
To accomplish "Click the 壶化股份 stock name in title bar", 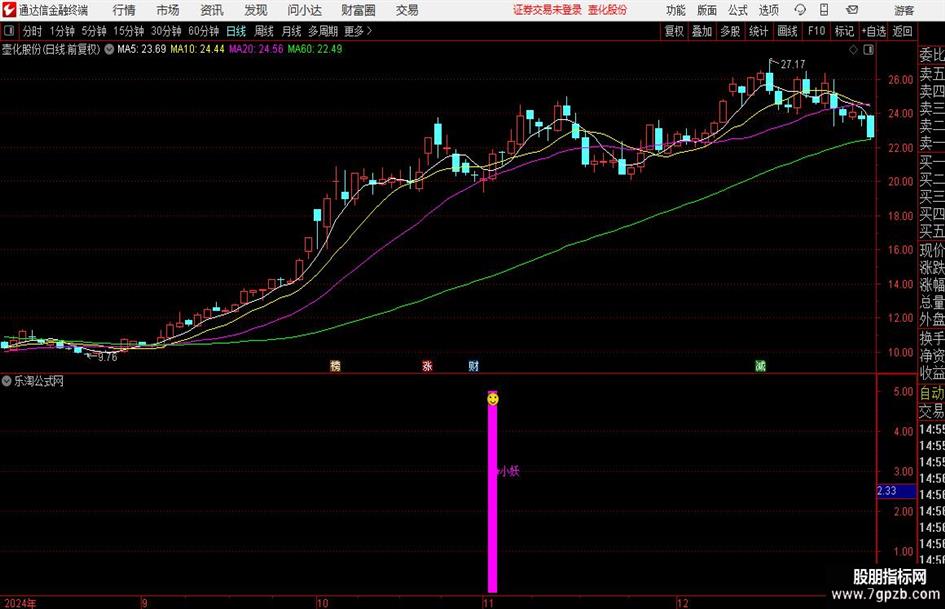I will point(608,10).
